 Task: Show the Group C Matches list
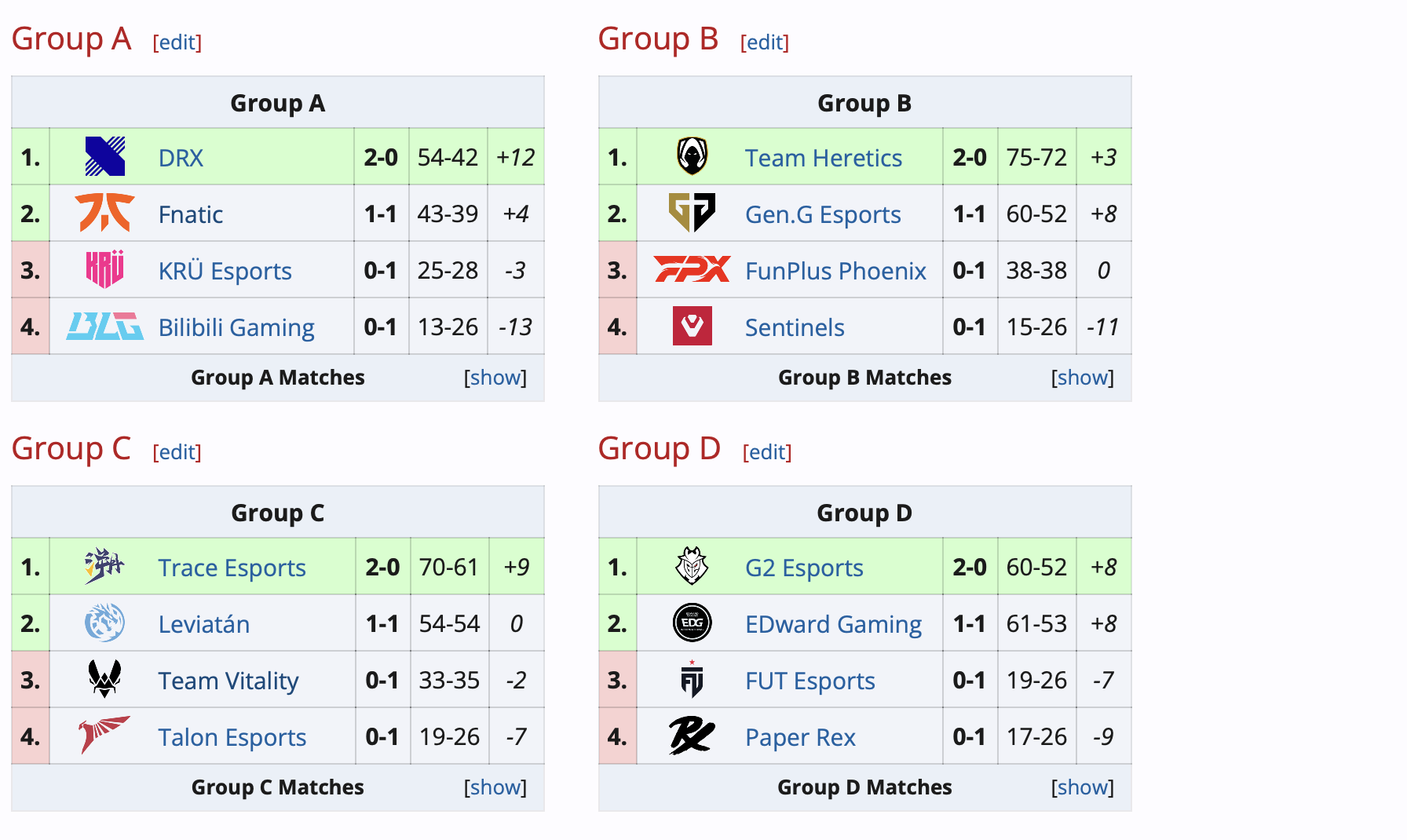click(495, 787)
